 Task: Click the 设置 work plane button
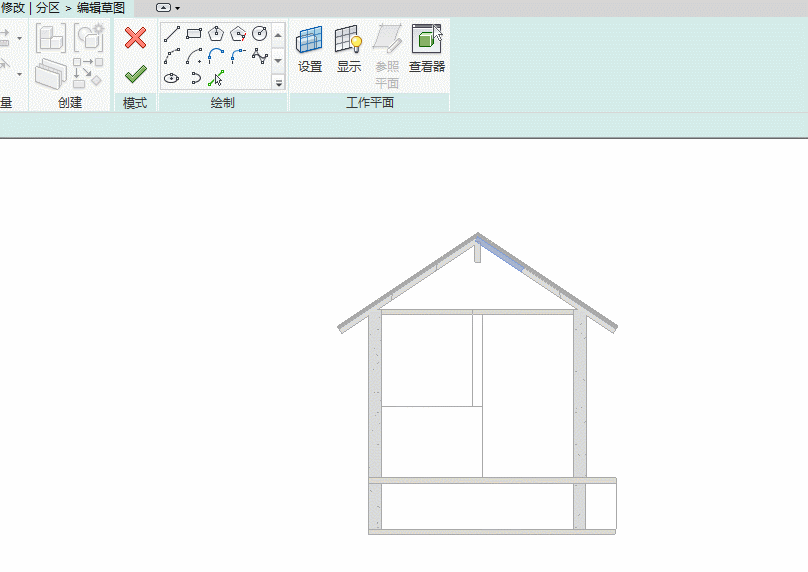(310, 49)
